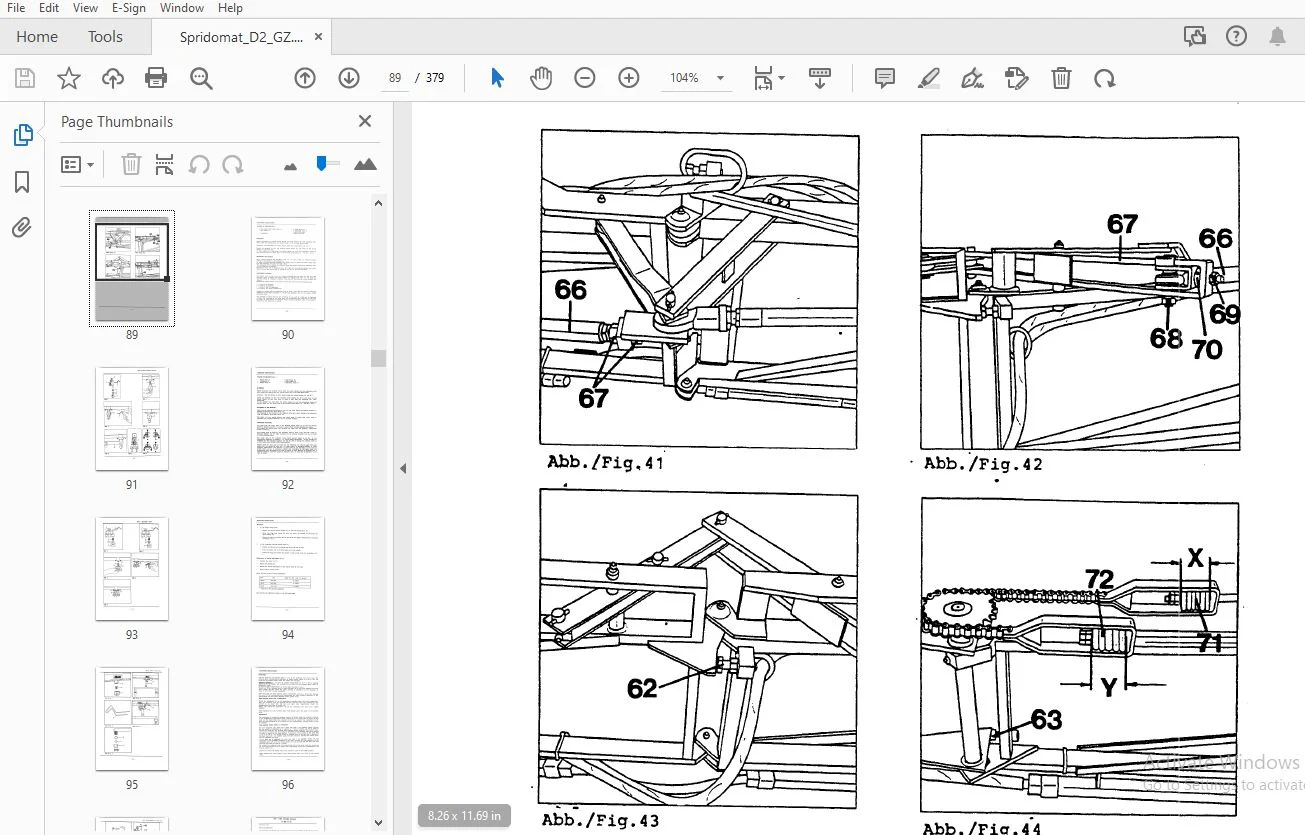
Task: Open the Help menu
Action: 230,8
